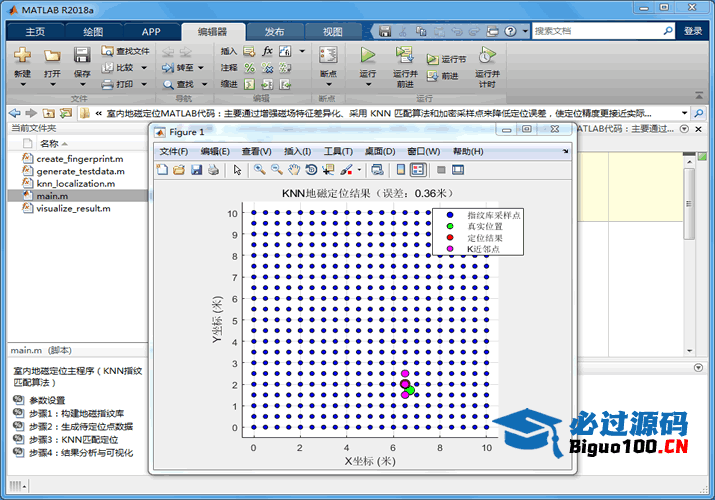This screenshot has width=715, height=500.
Task: Toggle the Edit Plot arrow tool
Action: pyautogui.click(x=237, y=170)
